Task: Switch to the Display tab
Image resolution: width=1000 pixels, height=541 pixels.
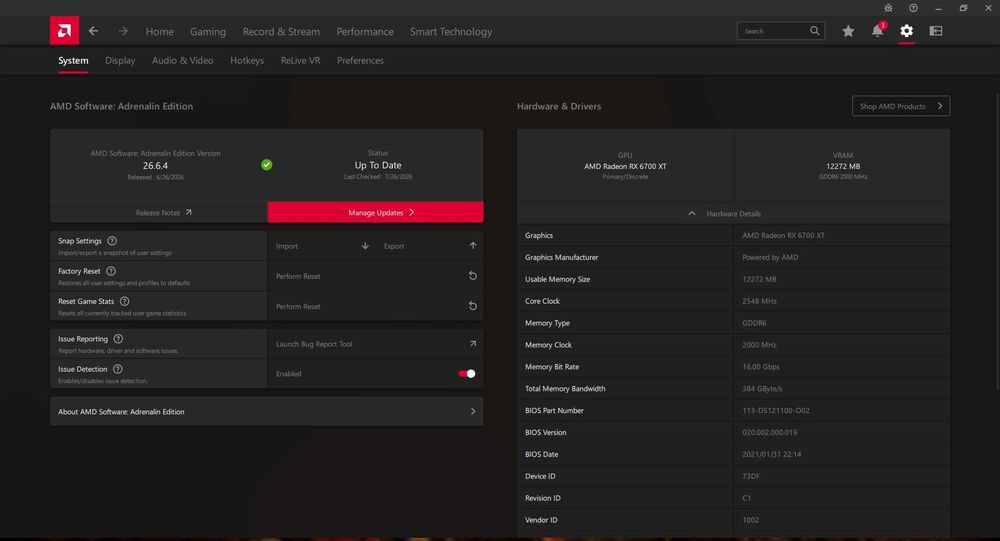Action: [x=120, y=61]
